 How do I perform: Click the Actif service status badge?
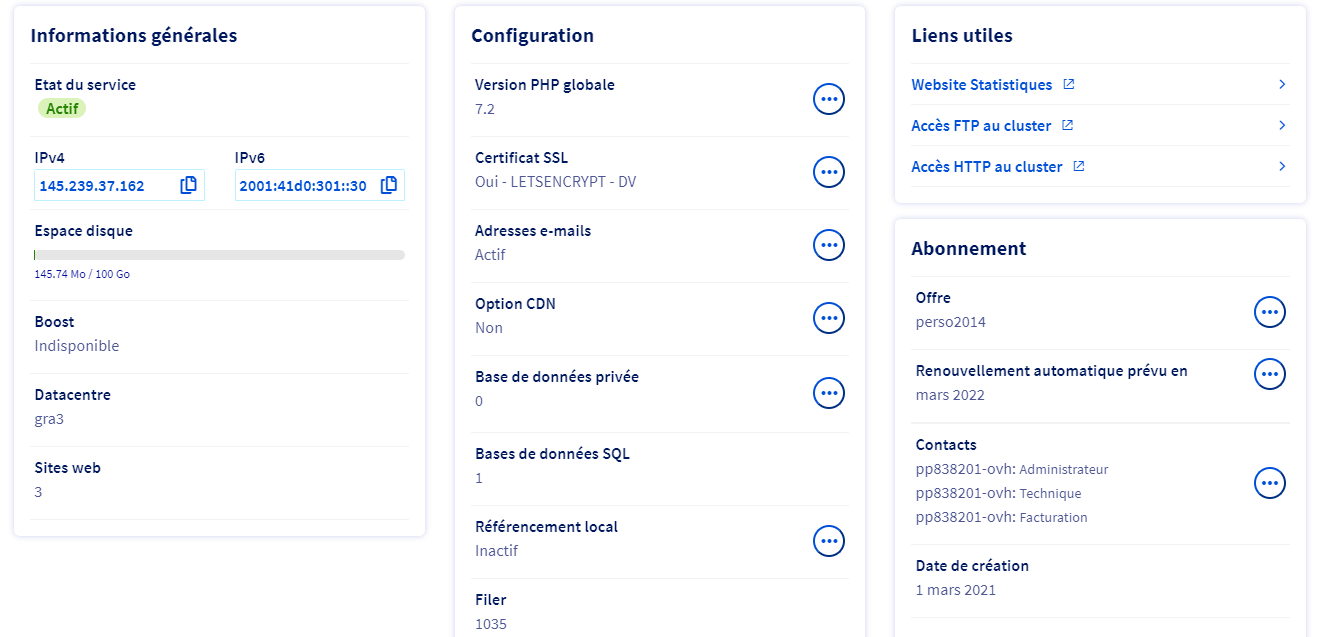(x=62, y=108)
